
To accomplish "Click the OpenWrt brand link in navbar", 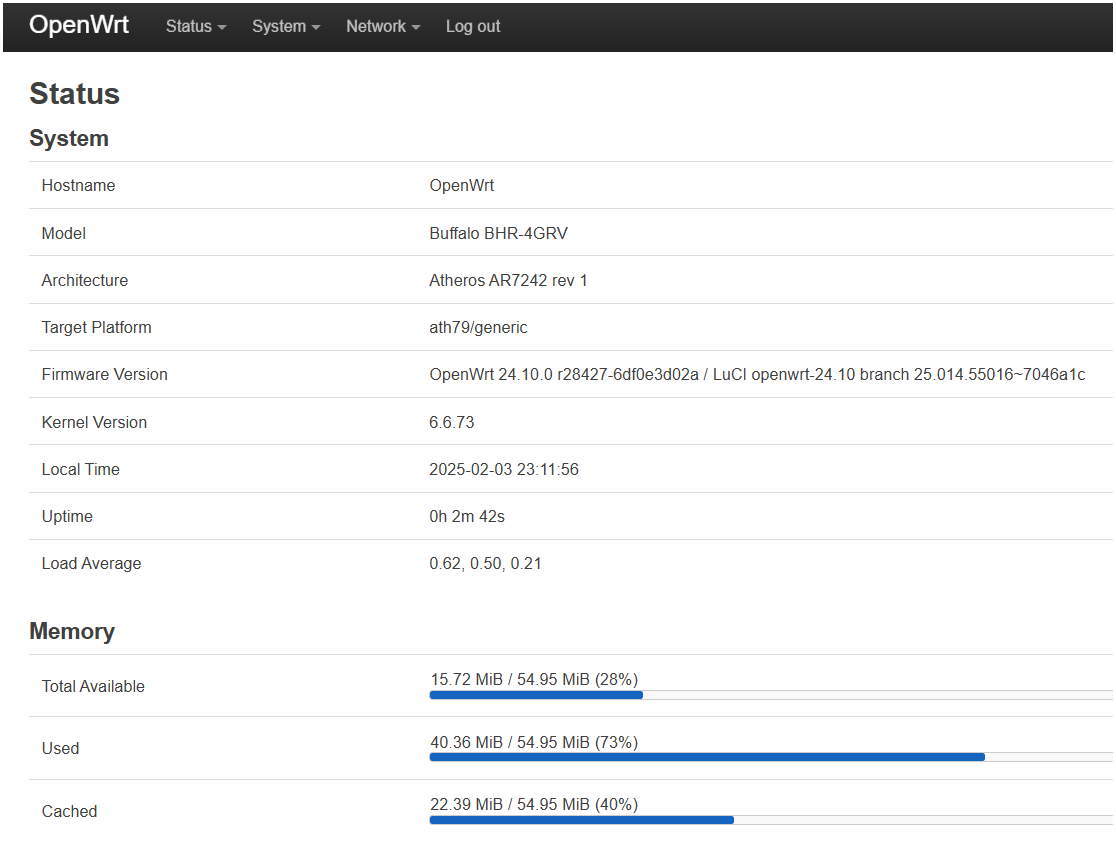I will 79,25.
